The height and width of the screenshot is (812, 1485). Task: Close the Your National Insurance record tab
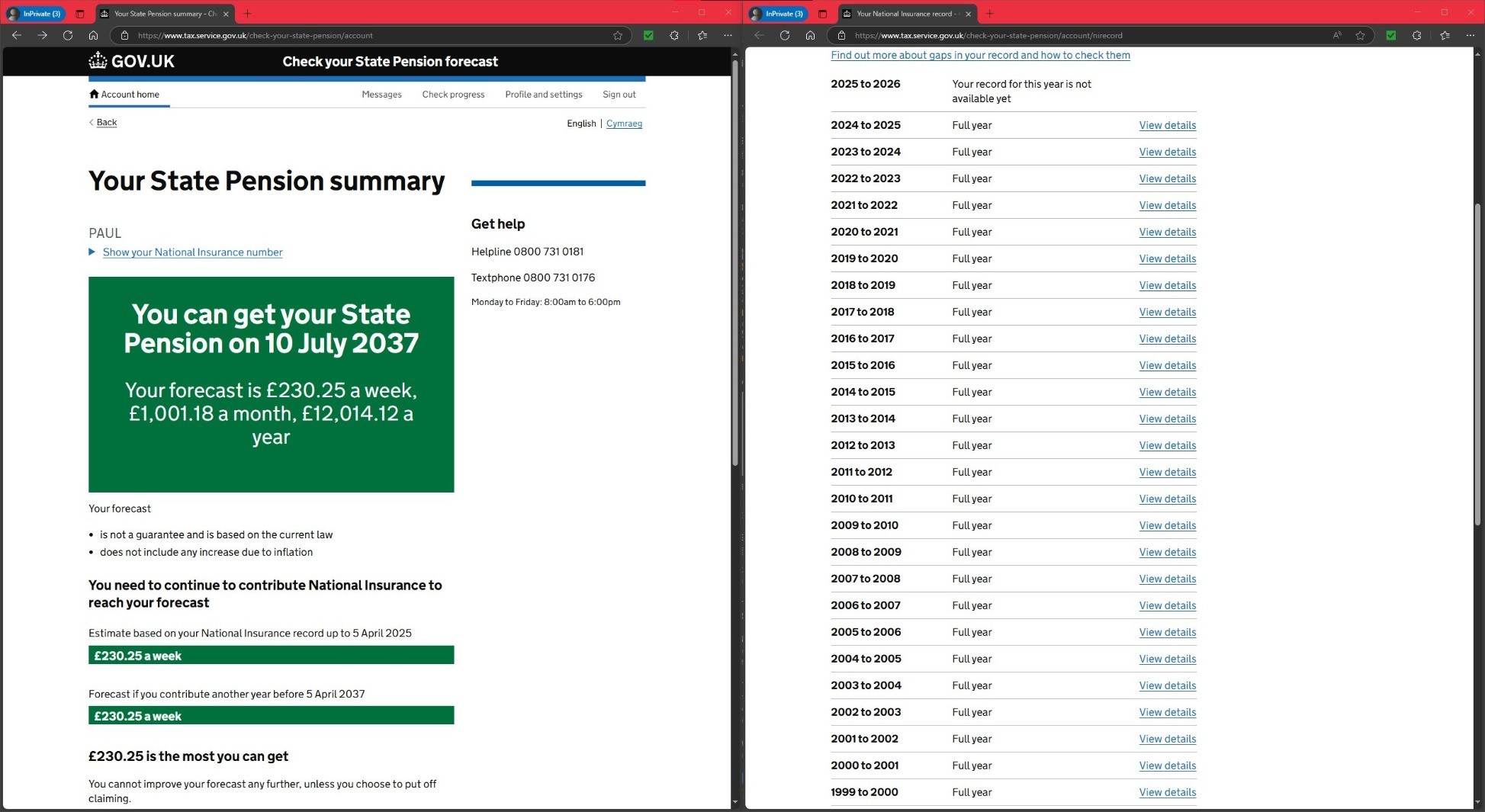coord(969,14)
